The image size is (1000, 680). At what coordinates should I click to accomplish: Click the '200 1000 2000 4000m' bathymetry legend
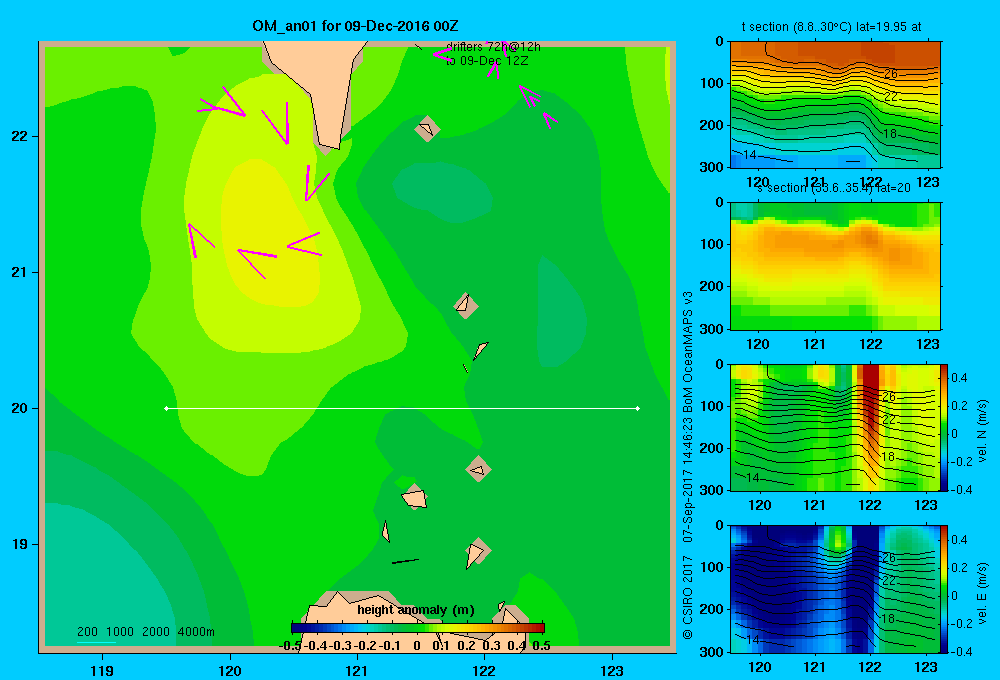click(x=145, y=632)
